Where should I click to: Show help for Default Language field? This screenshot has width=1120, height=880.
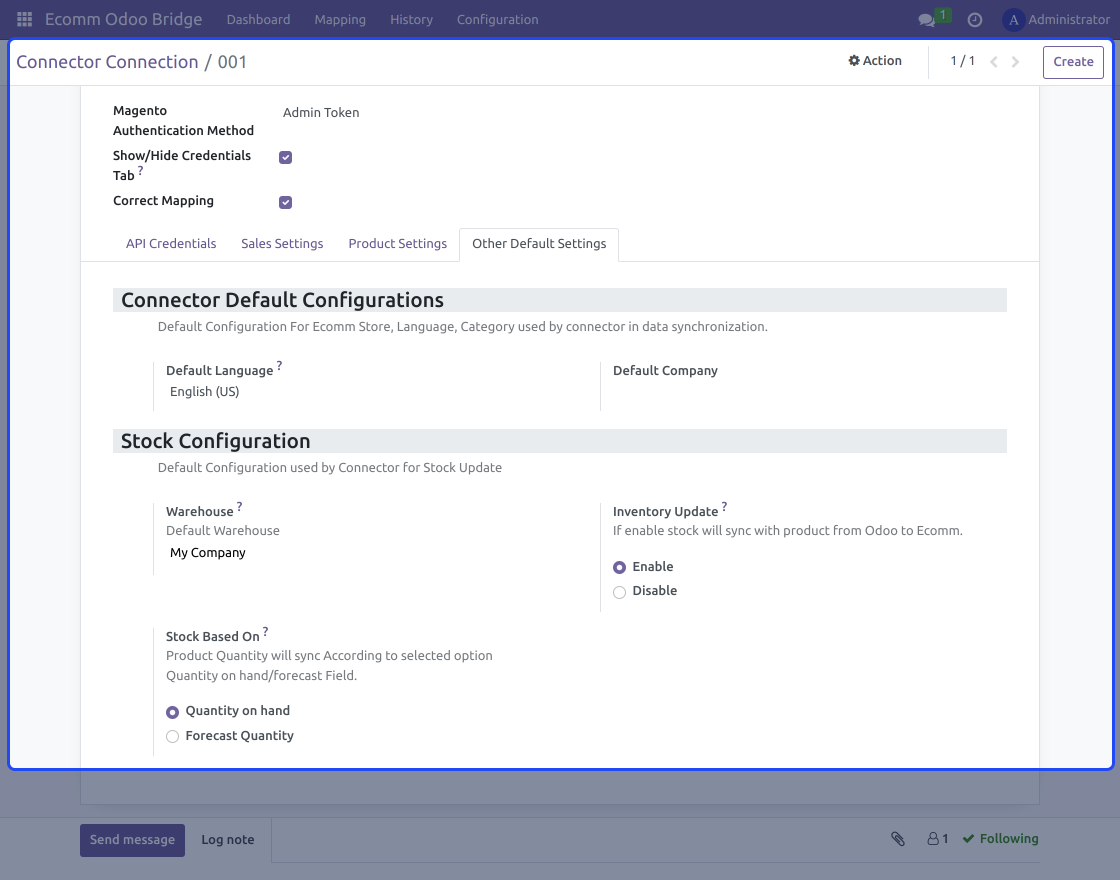click(279, 366)
